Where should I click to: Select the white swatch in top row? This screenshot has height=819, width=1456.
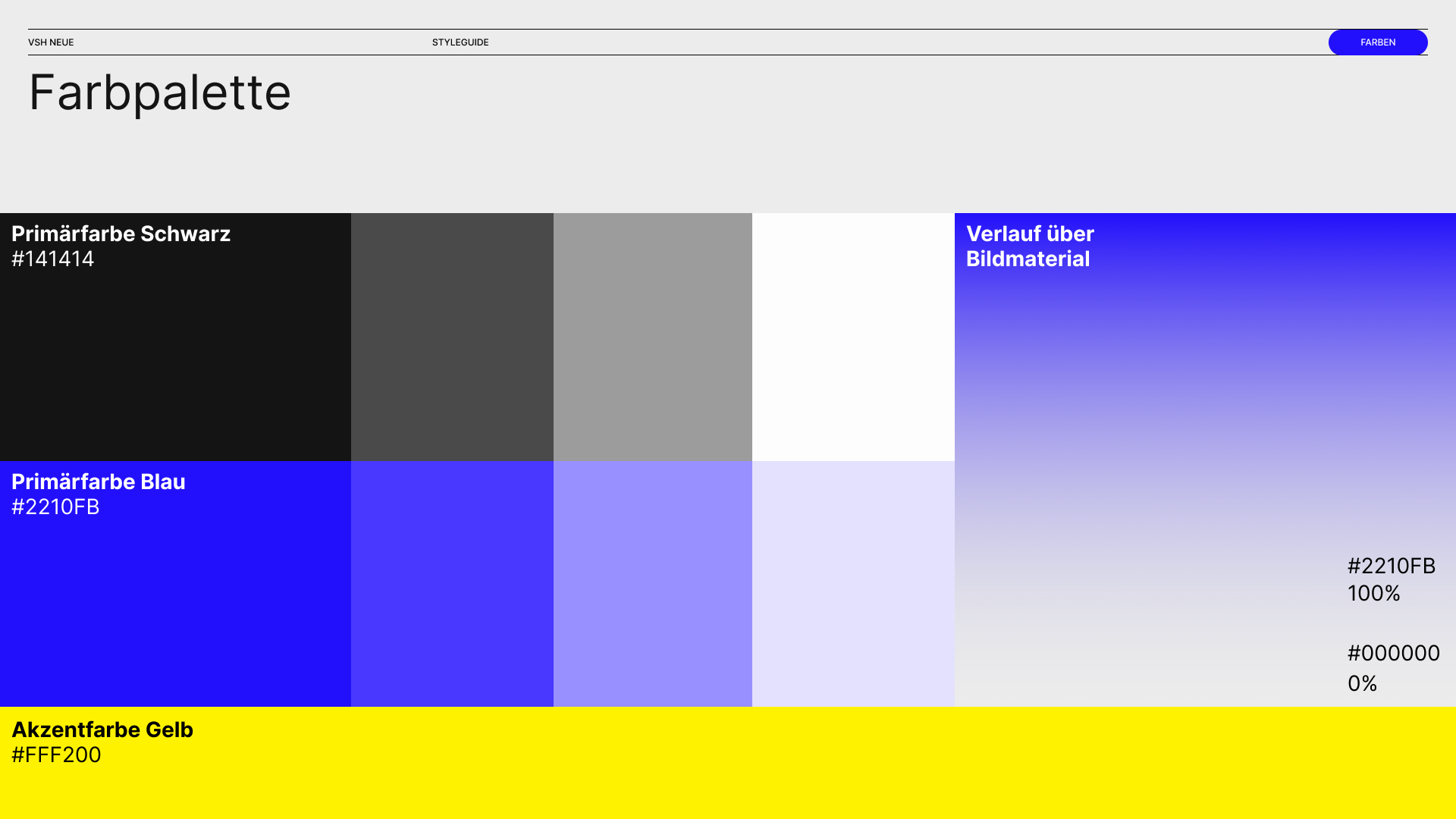click(x=853, y=337)
